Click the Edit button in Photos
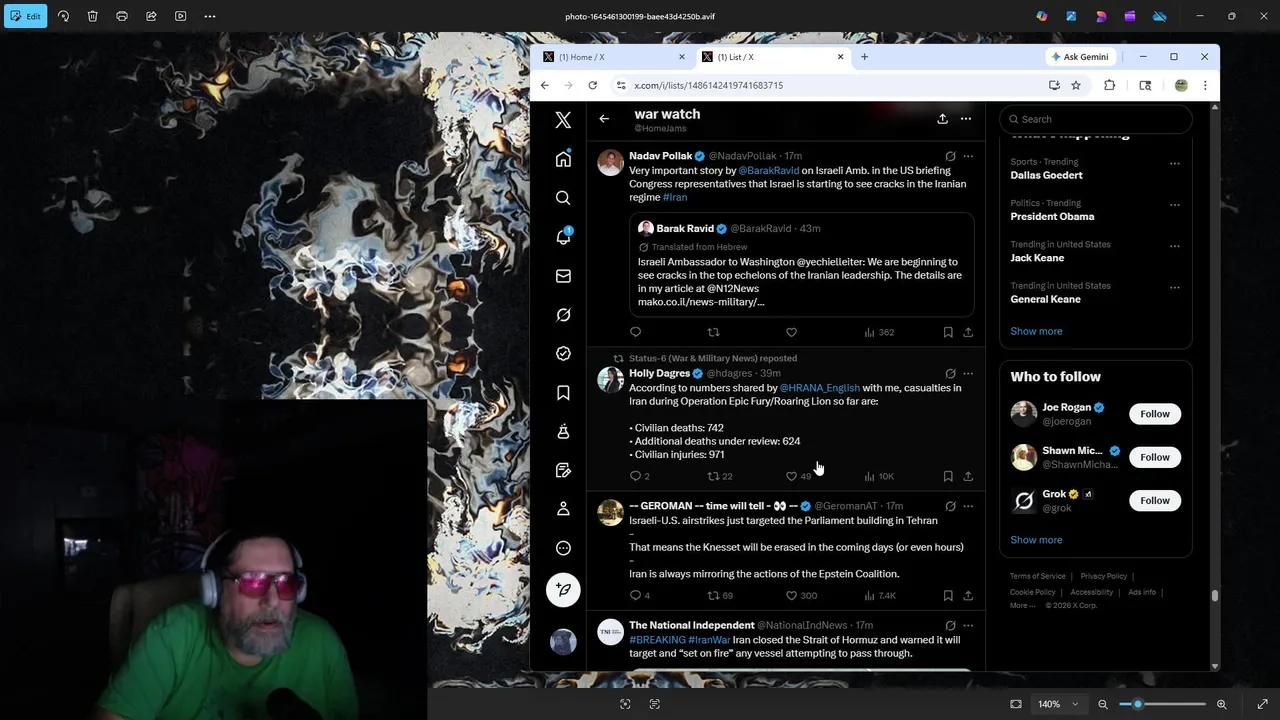This screenshot has width=1280, height=720. (x=24, y=16)
